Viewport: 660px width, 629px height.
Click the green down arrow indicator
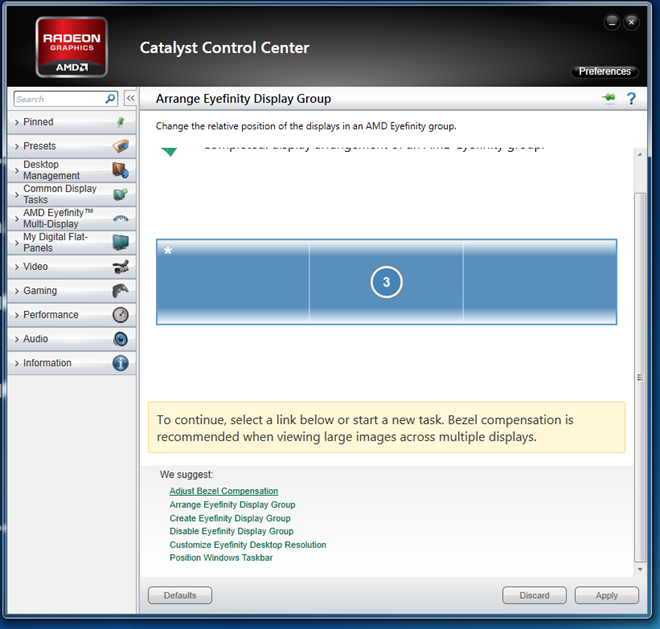pyautogui.click(x=169, y=152)
